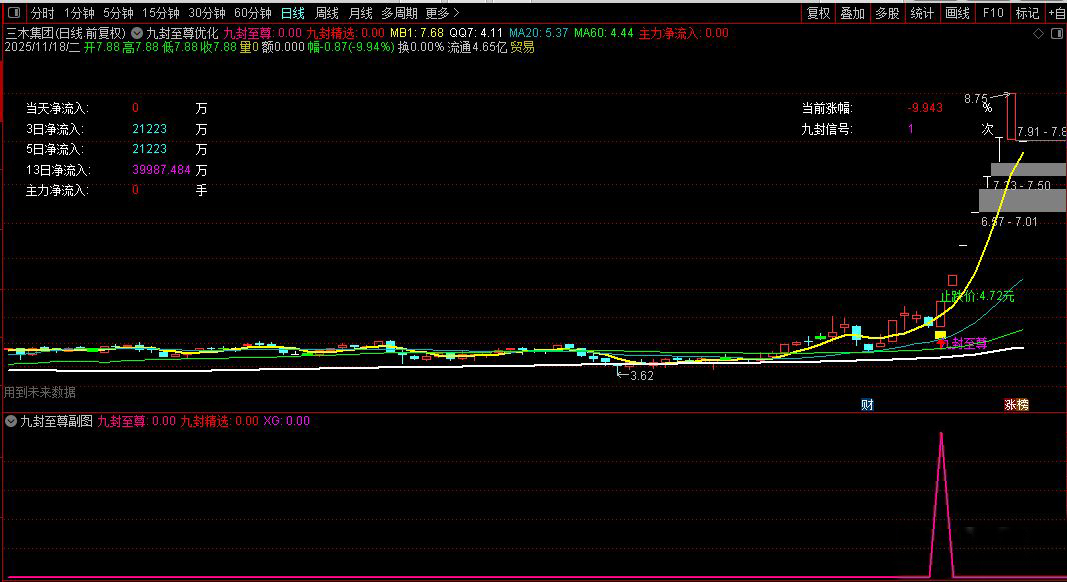This screenshot has height=582, width=1067.
Task: Click the 贸易 sector label
Action: click(522, 48)
